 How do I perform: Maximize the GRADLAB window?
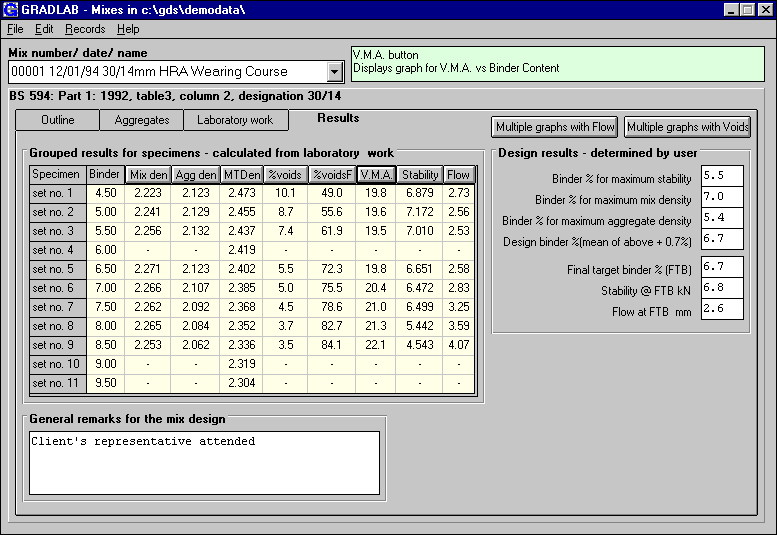747,10
